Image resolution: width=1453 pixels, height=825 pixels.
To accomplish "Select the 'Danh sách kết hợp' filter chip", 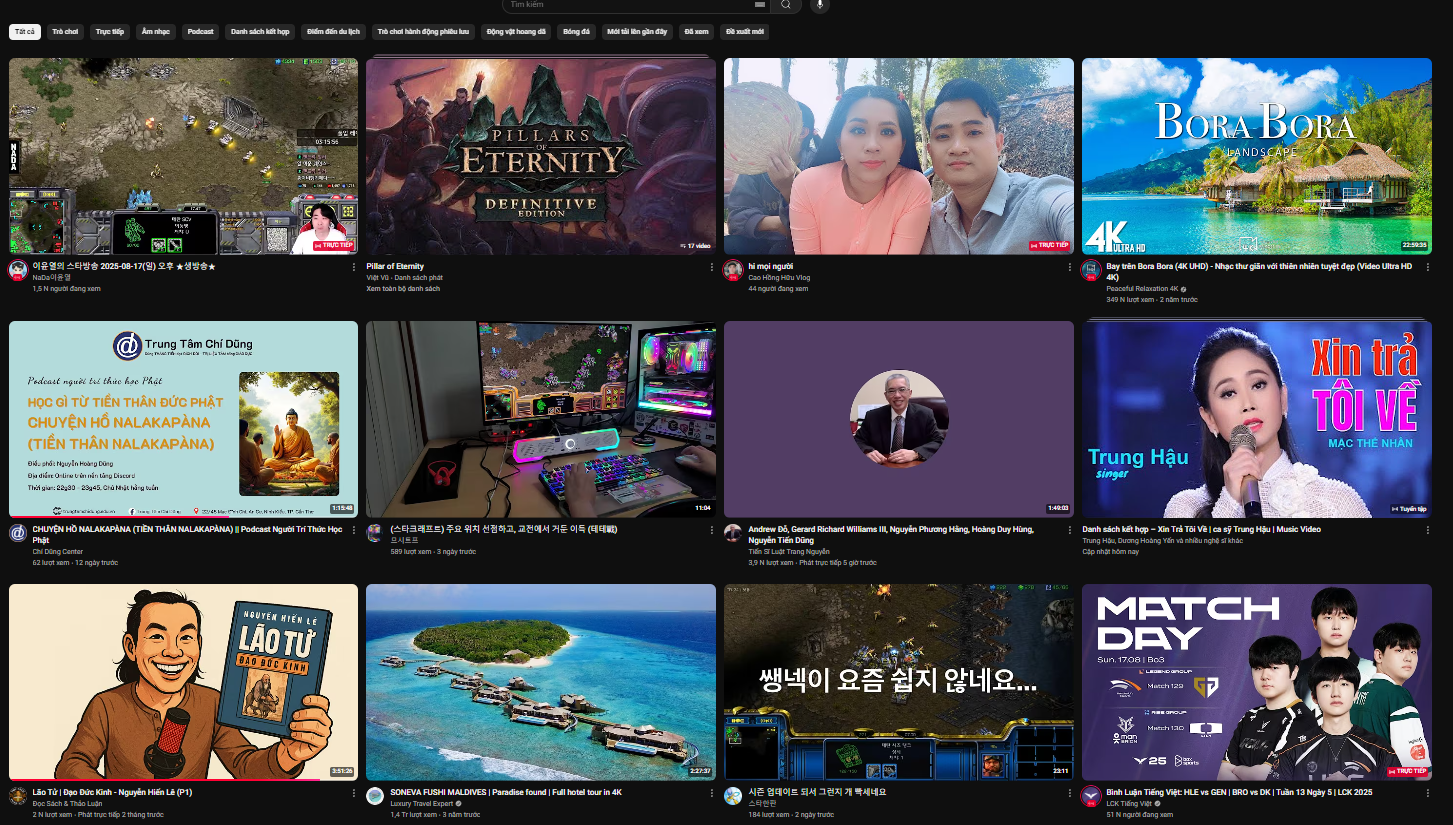I will pyautogui.click(x=260, y=32).
